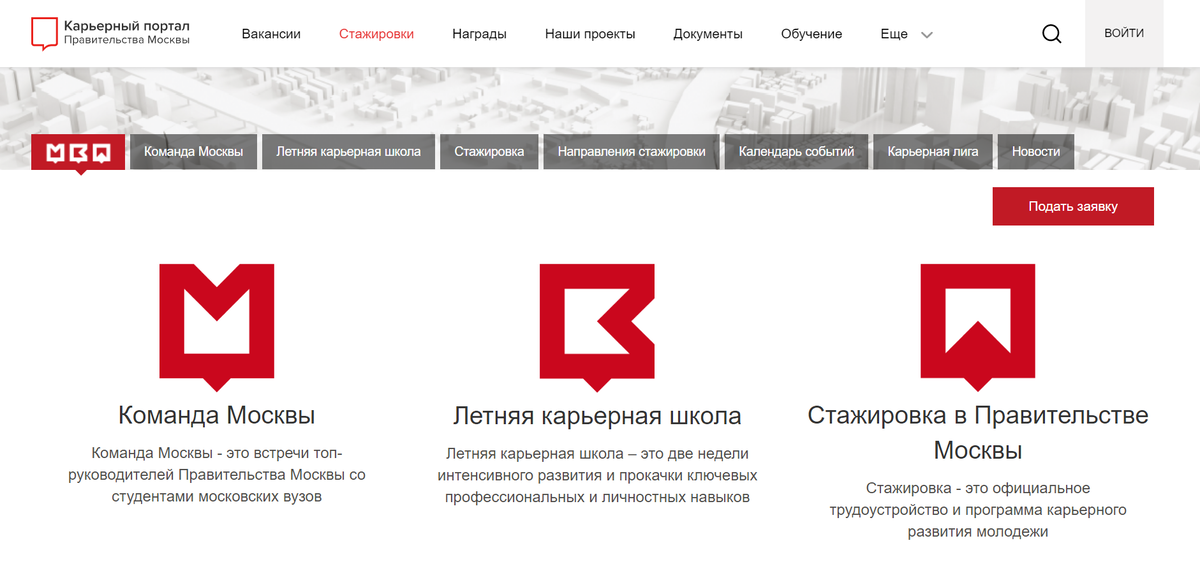The width and height of the screenshot is (1200, 566).
Task: Click the Карьерный портал speech-bubble logo icon
Action: 43,33
